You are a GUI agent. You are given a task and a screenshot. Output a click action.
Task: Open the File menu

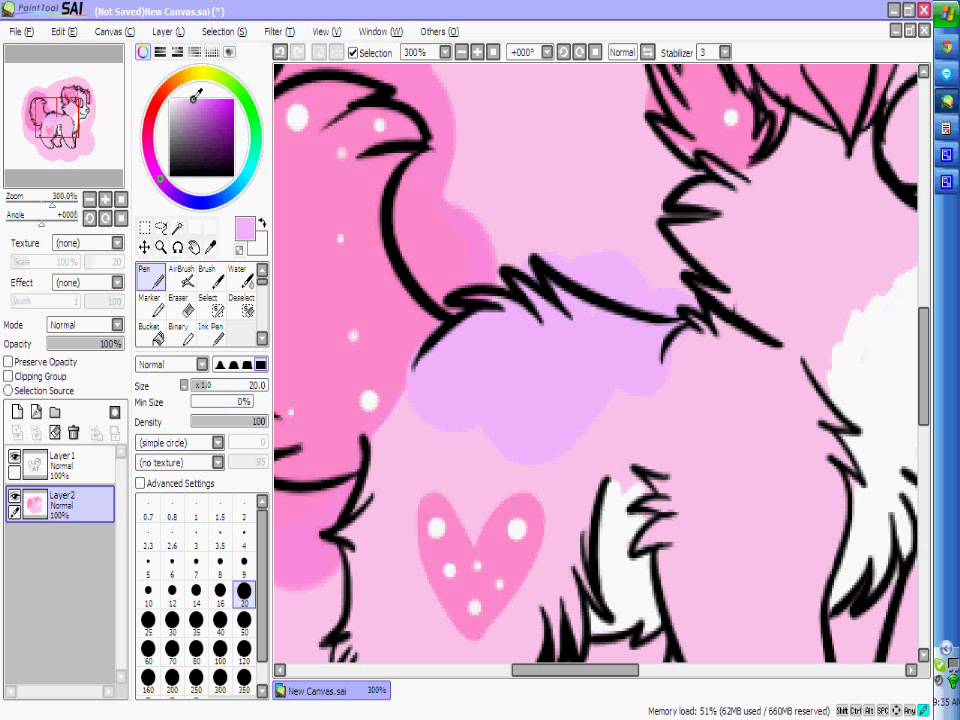pyautogui.click(x=21, y=32)
